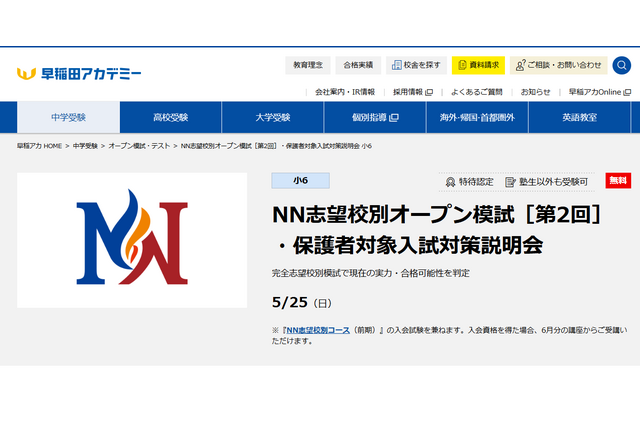Select the 英語教室 tab
640x426 pixels.
click(579, 118)
